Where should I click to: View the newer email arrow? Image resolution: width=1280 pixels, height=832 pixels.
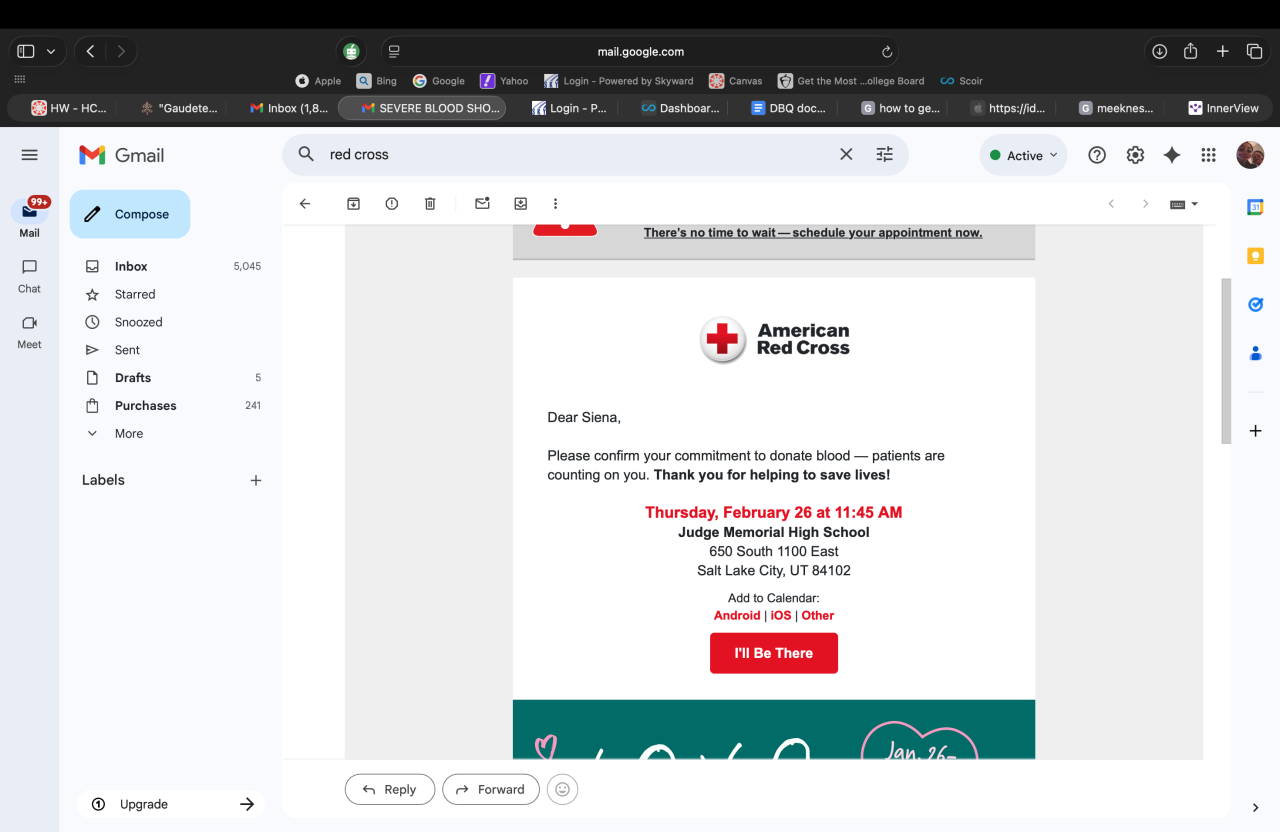pos(1111,204)
